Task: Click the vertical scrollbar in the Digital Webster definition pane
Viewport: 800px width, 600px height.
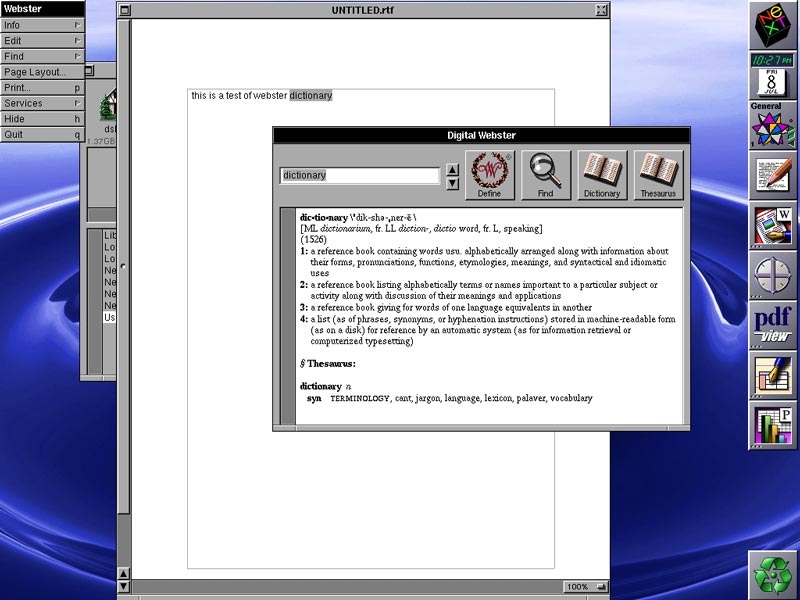Action: coord(288,316)
